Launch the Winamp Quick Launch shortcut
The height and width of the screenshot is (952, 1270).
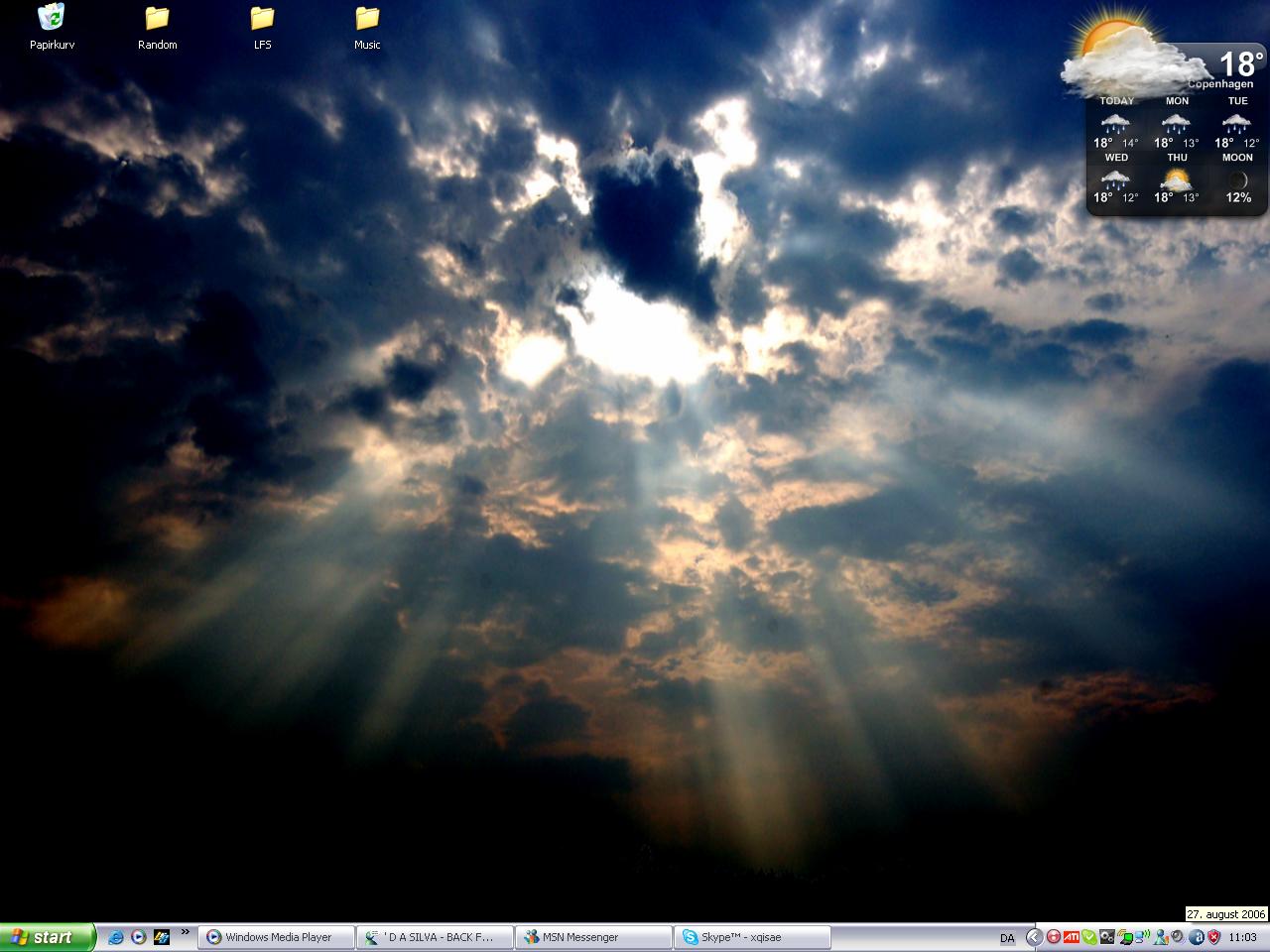pos(162,937)
